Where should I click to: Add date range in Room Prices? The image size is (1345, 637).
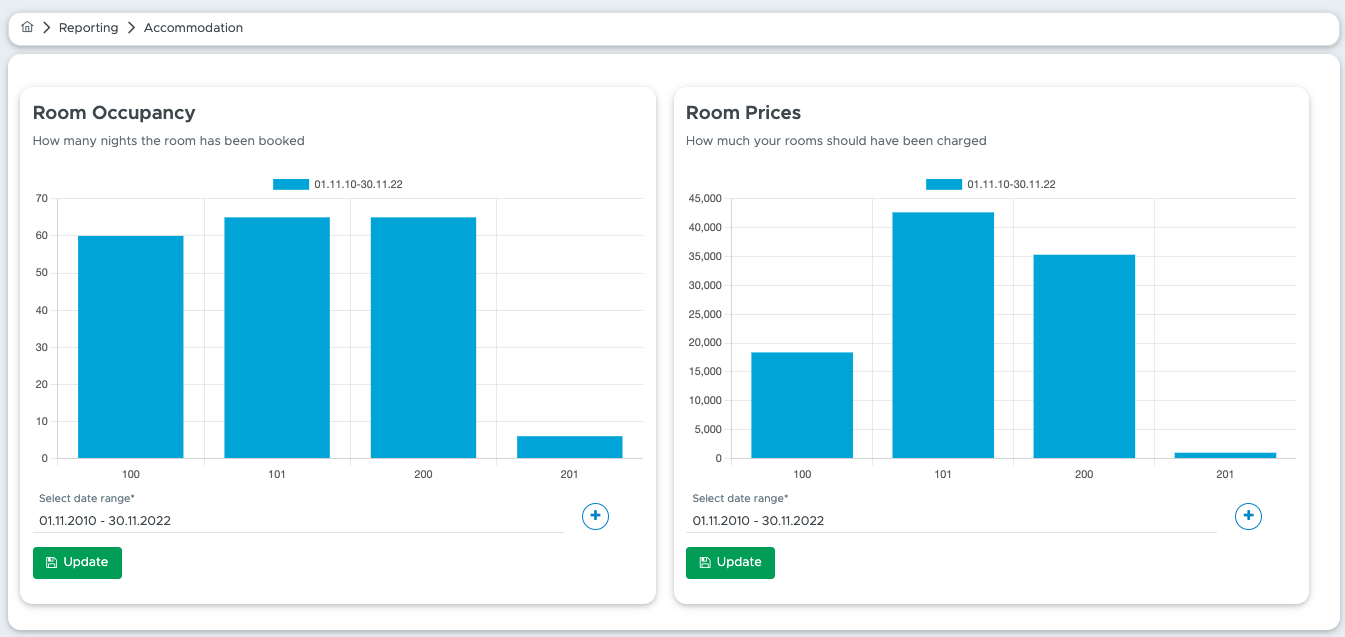[1248, 516]
